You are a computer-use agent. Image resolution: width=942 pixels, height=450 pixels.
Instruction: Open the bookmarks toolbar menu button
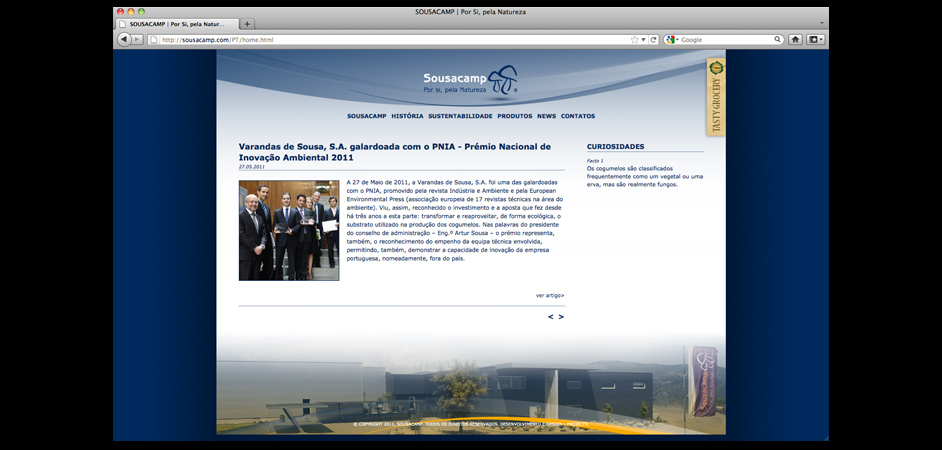[x=816, y=39]
